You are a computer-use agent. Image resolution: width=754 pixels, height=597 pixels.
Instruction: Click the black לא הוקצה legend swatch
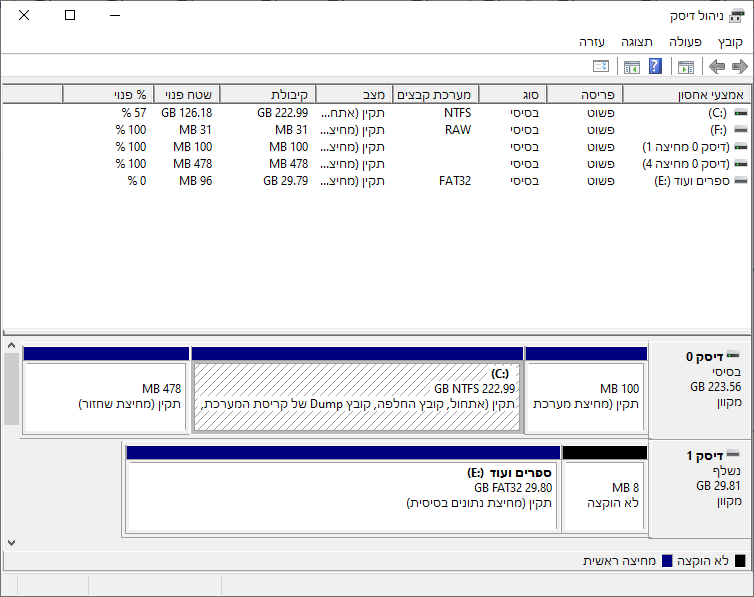(x=741, y=560)
